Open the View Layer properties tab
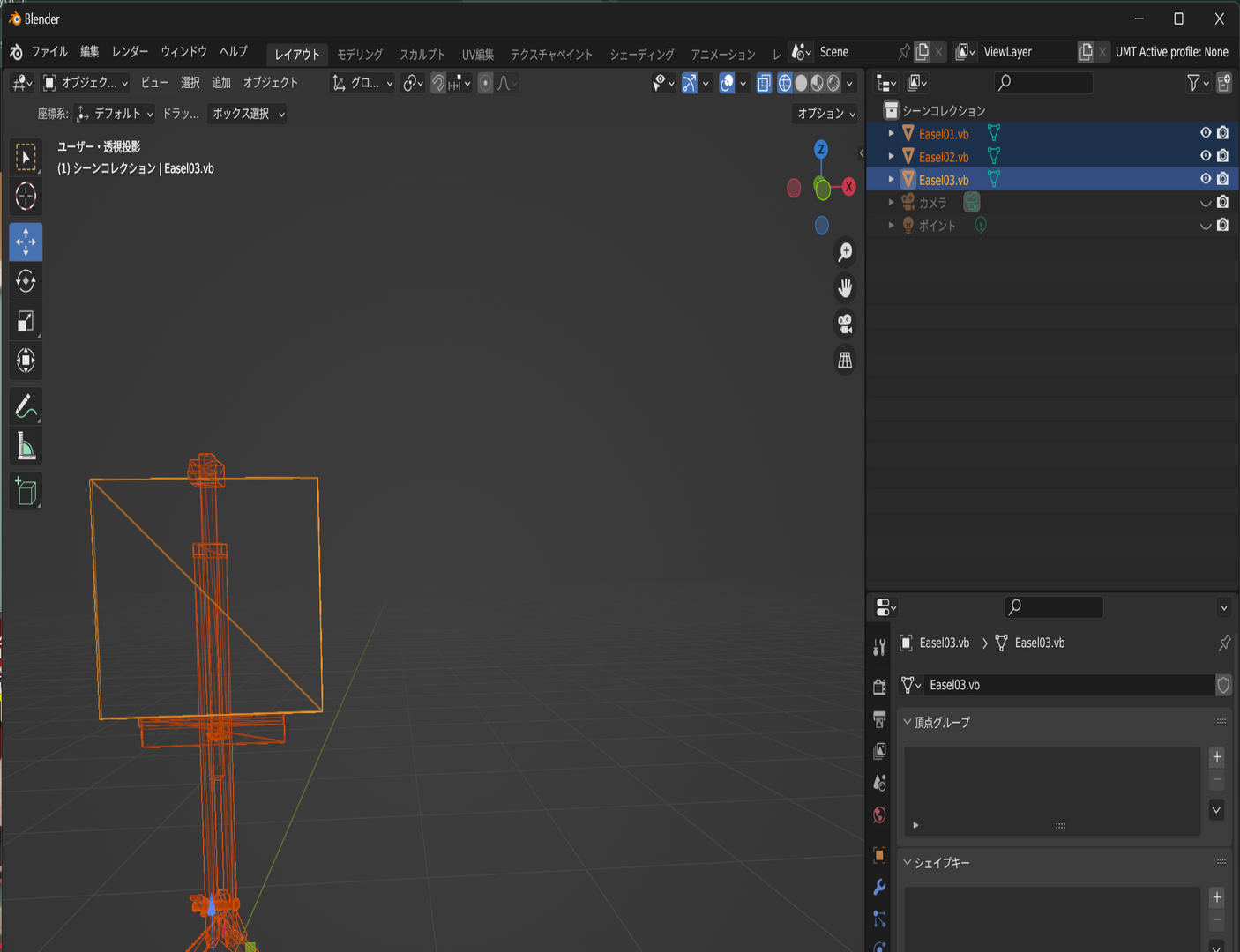1240x952 pixels. [879, 751]
